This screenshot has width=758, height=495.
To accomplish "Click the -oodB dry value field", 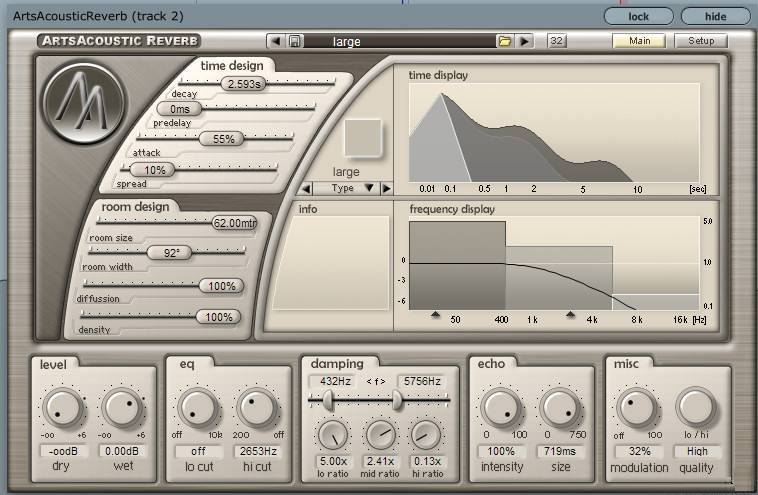I will click(64, 451).
